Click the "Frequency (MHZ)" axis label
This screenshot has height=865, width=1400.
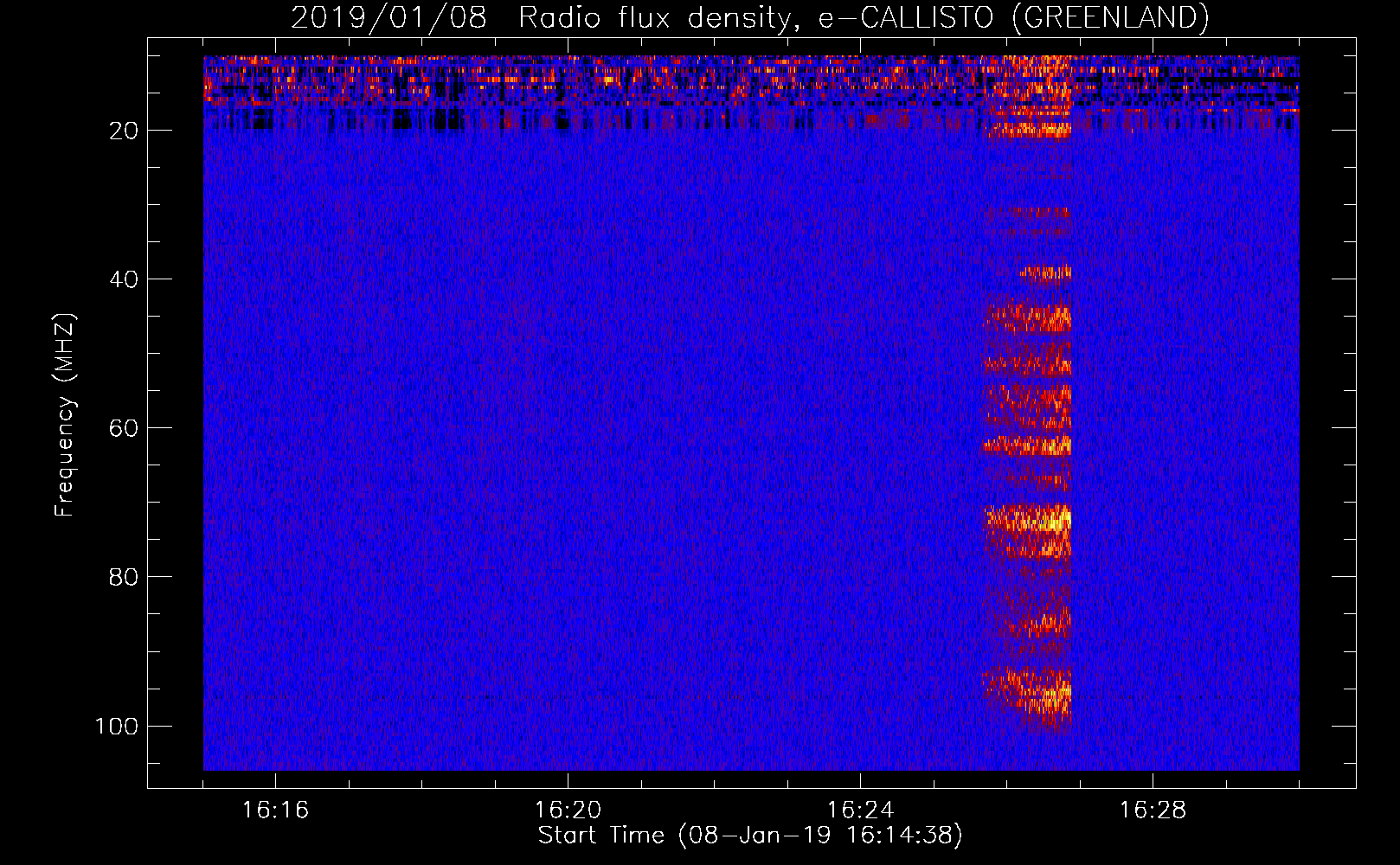coord(66,414)
